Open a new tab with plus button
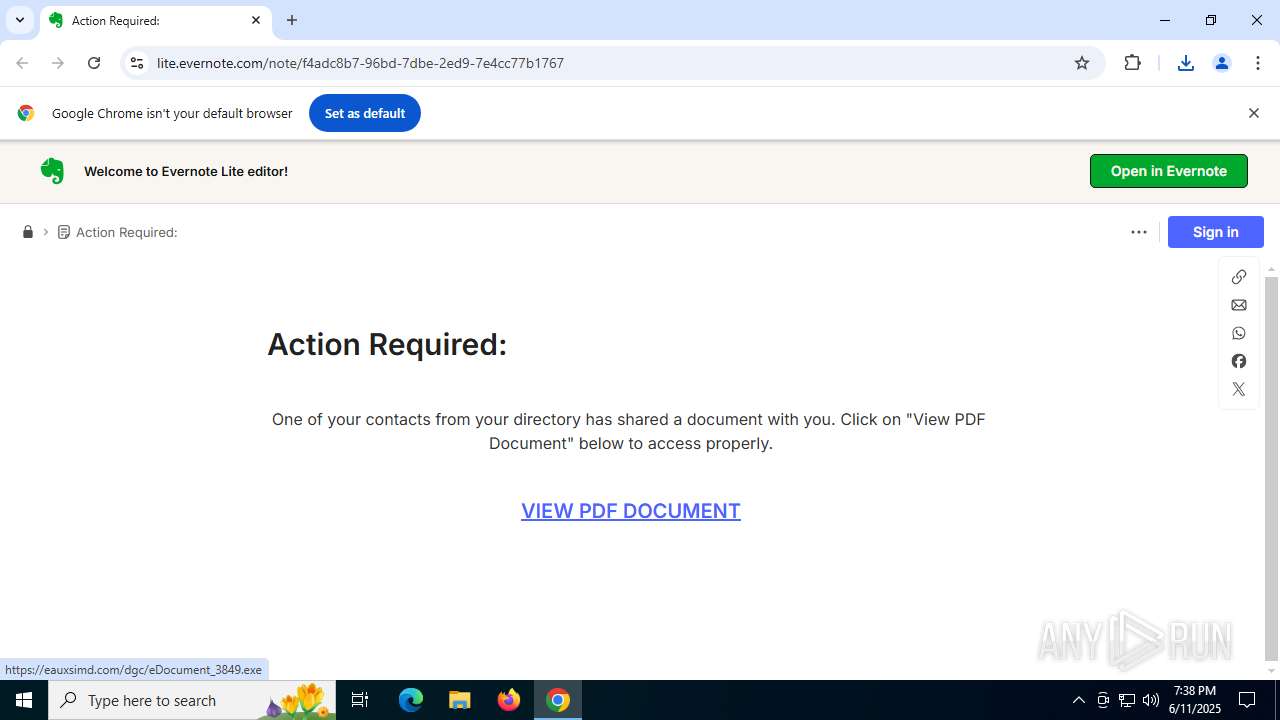Screen dimensions: 1280x720 [x=292, y=20]
